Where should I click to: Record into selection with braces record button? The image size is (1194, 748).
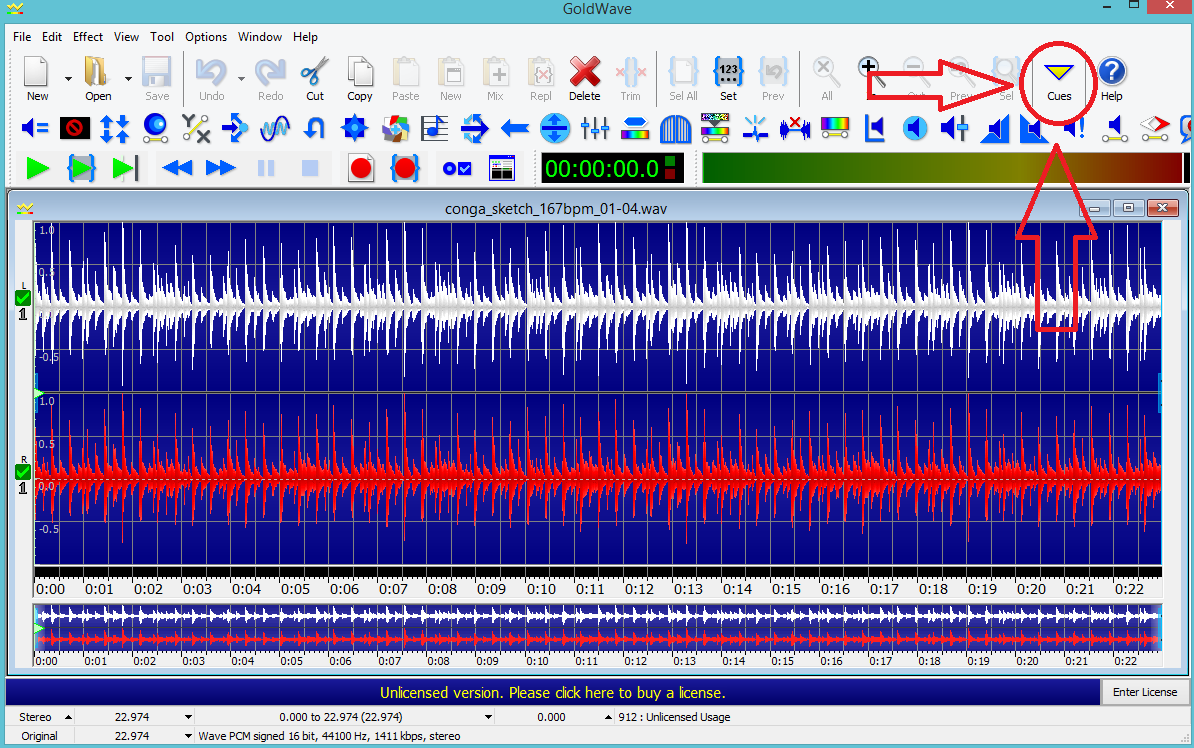click(x=405, y=168)
